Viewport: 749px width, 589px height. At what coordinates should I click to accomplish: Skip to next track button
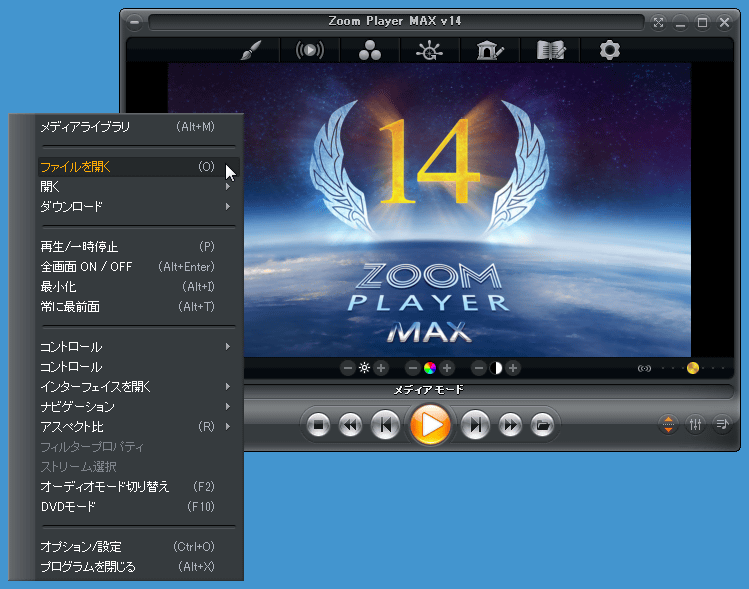475,425
